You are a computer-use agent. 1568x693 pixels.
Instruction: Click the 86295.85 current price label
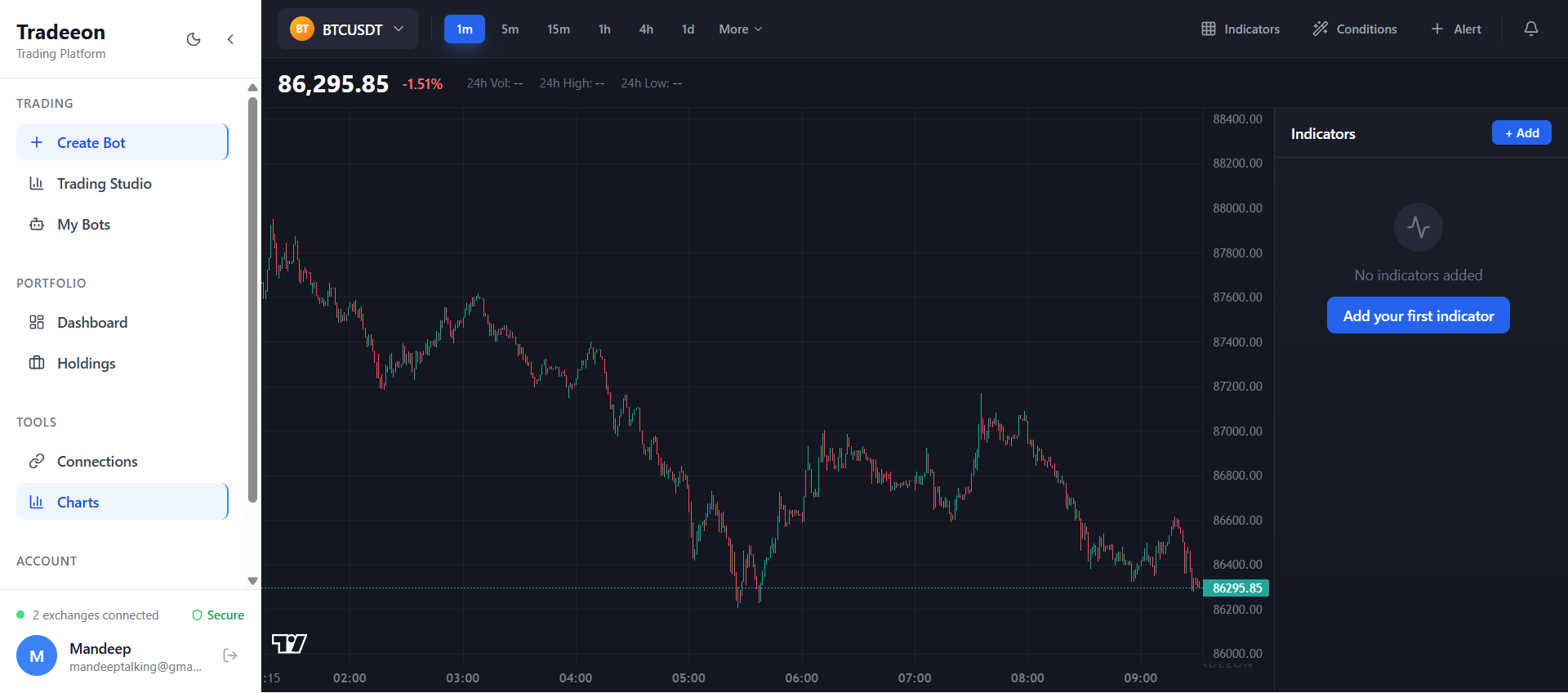click(1236, 588)
